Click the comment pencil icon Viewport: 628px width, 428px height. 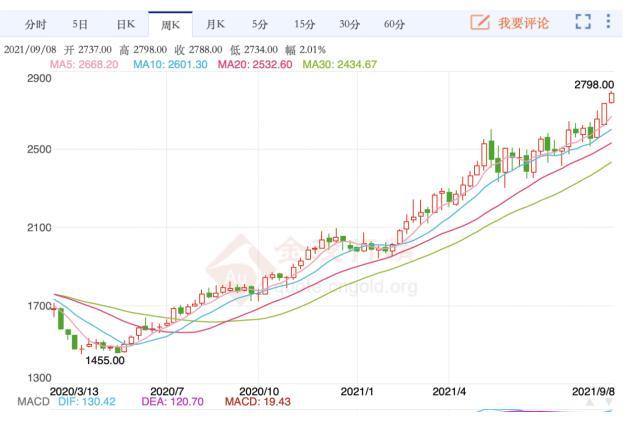click(480, 22)
